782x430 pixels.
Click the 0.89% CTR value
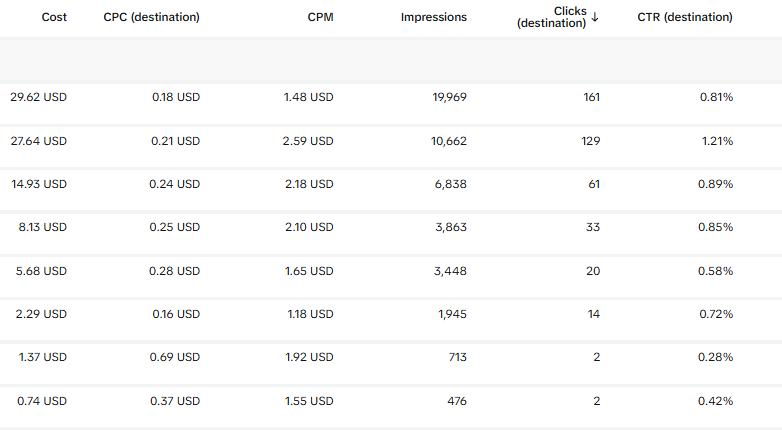tap(715, 184)
